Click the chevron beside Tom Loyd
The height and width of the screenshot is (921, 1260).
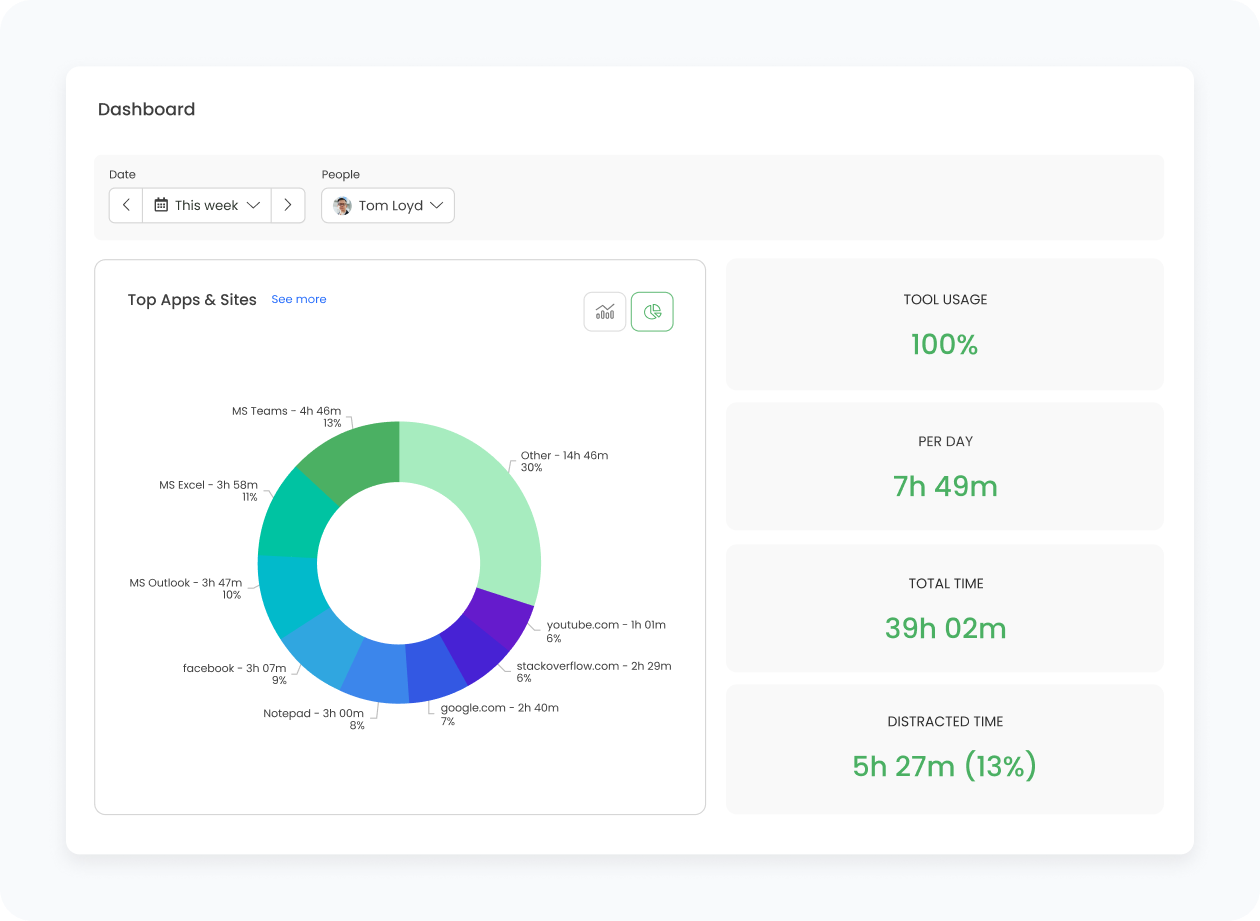pyautogui.click(x=436, y=206)
